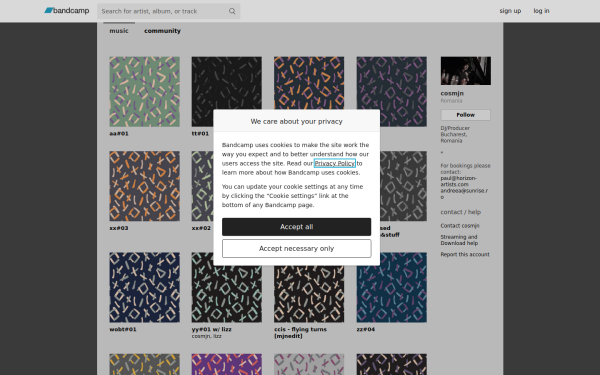Viewport: 600px width, 375px height.
Task: Click the wobt#01 title text
Action: (x=123, y=329)
